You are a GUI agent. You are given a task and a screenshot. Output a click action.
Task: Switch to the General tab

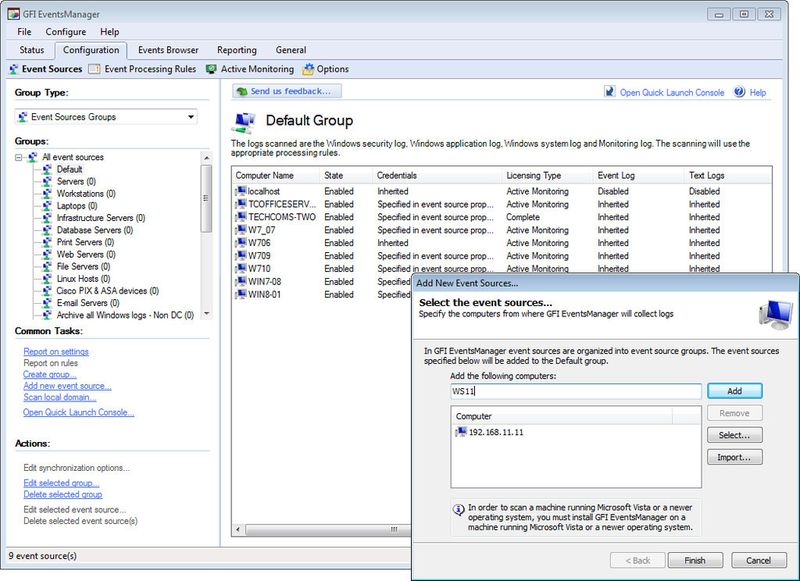click(291, 50)
